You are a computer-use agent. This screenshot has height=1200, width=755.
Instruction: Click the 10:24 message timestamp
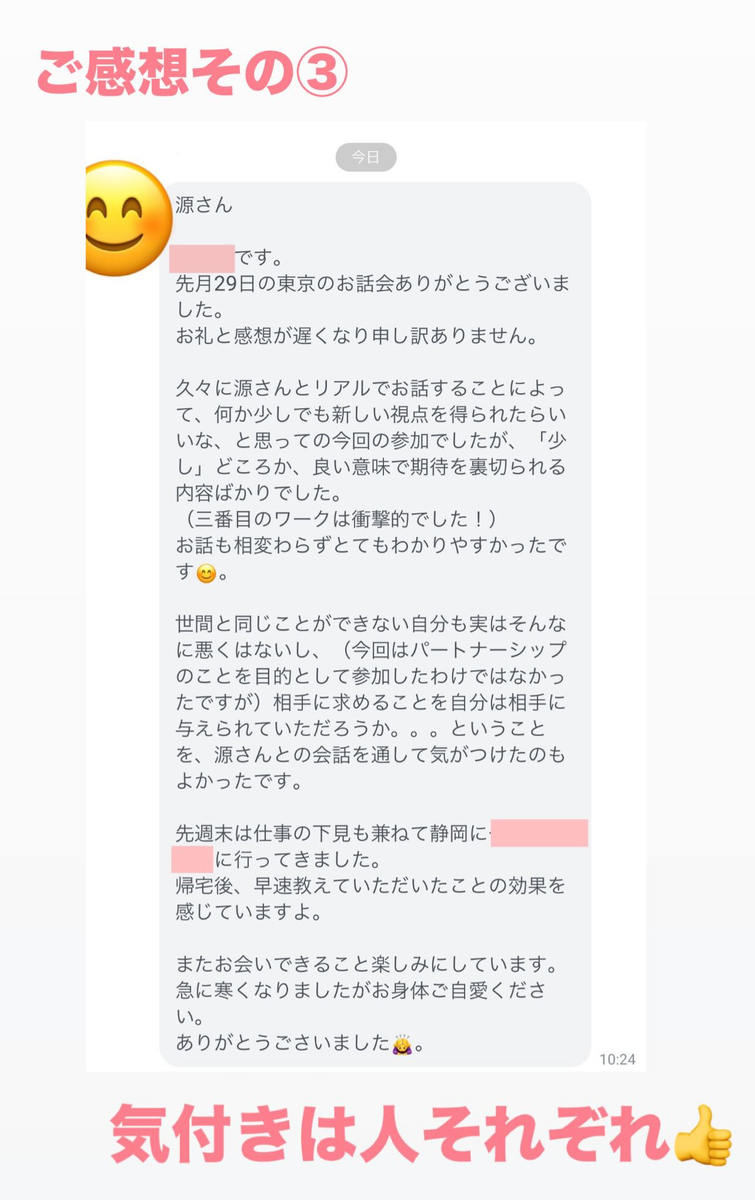pos(617,1059)
